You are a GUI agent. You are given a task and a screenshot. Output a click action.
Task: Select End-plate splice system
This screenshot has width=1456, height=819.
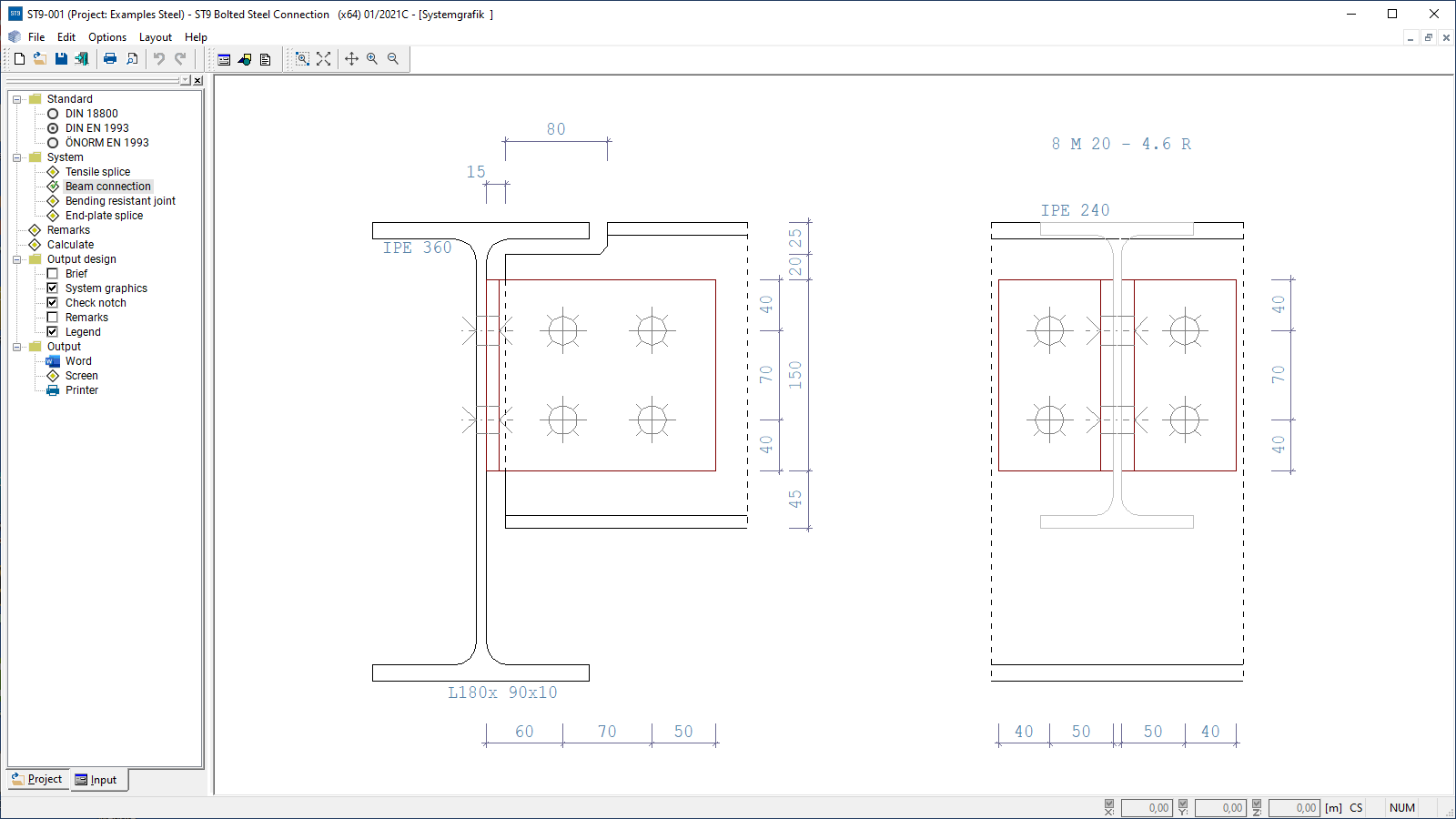(x=104, y=216)
